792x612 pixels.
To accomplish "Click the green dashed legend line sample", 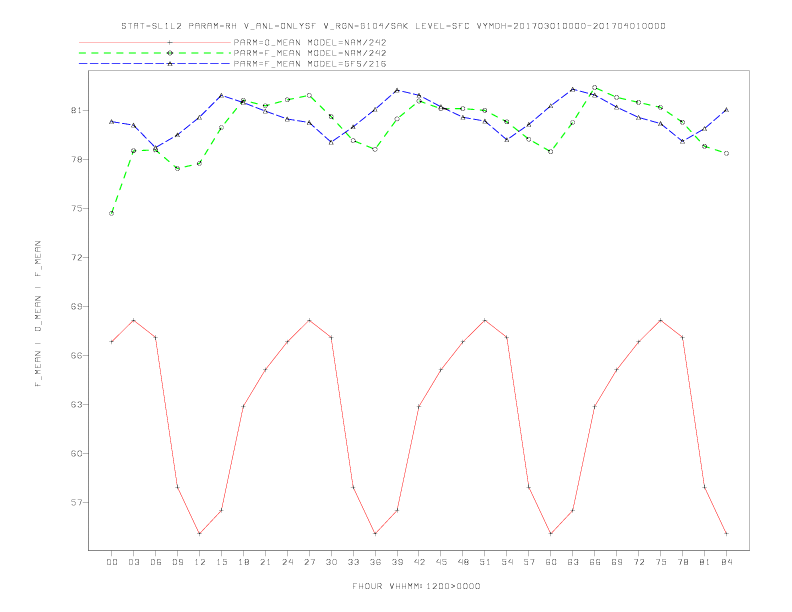I will pyautogui.click(x=155, y=53).
